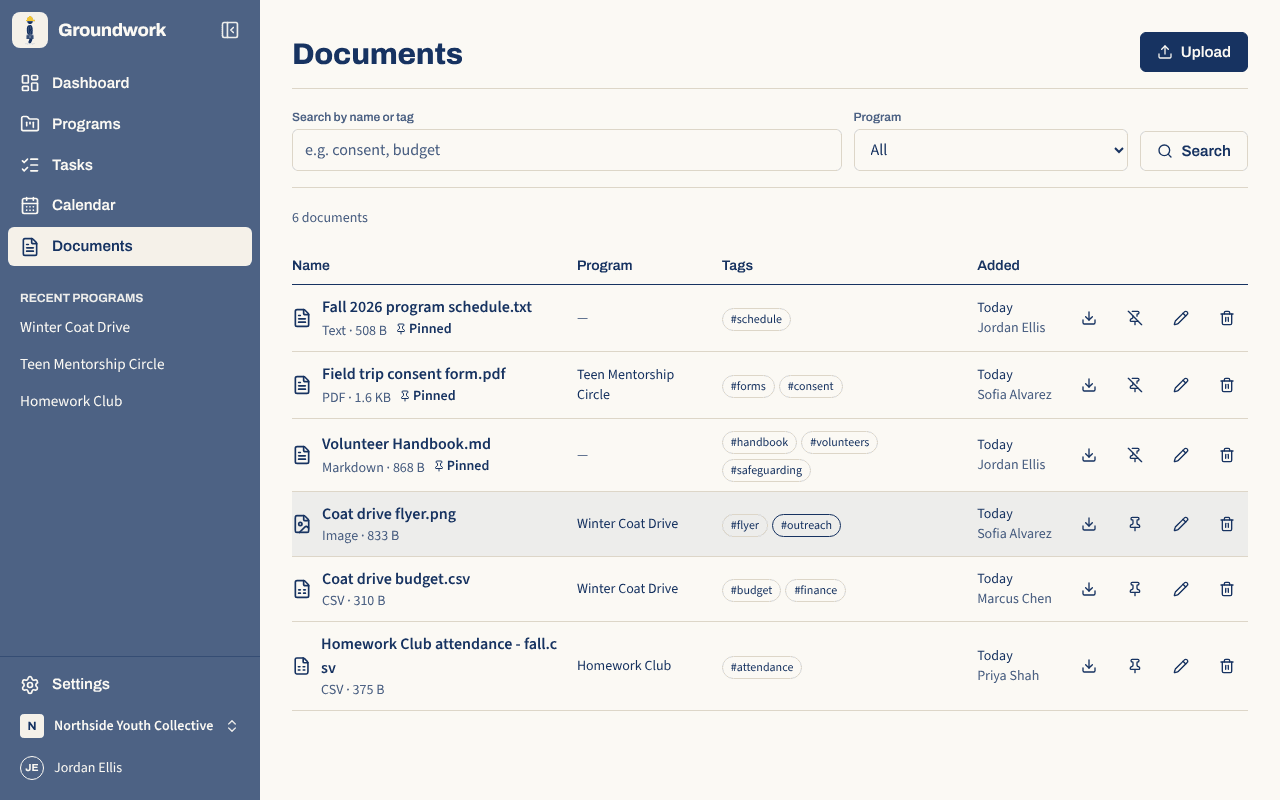Unpin Fall 2026 program schedule.txt

tap(1135, 318)
